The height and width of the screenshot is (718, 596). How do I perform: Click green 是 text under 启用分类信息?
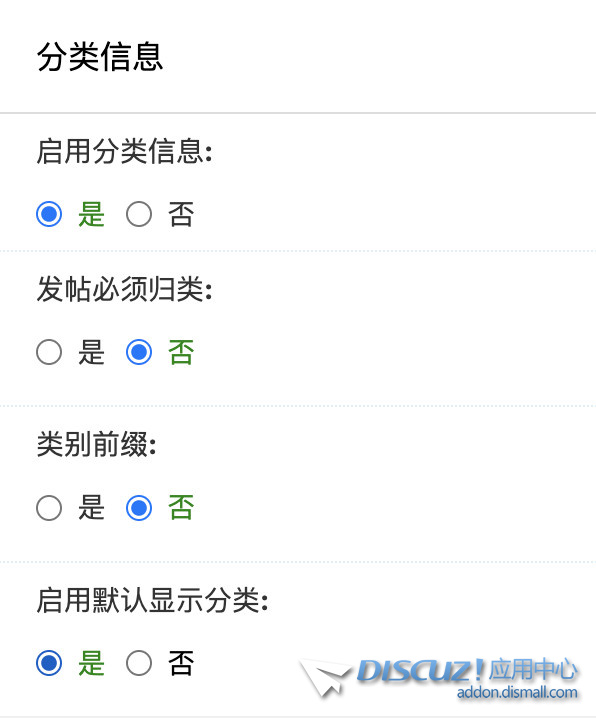click(92, 214)
